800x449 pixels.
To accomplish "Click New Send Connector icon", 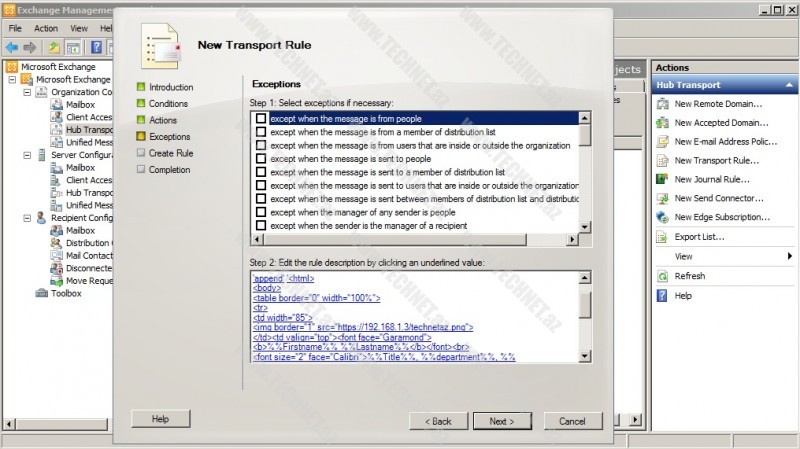I will click(663, 198).
